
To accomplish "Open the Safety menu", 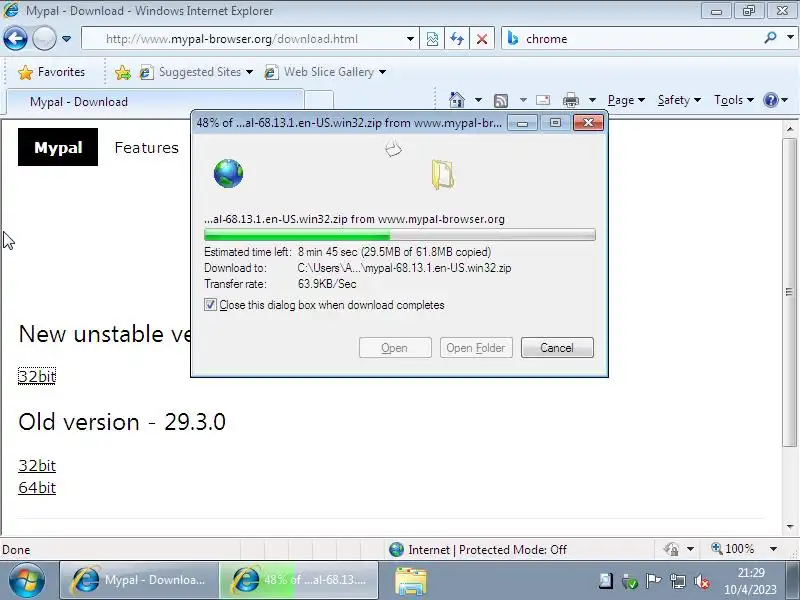I will (x=679, y=100).
